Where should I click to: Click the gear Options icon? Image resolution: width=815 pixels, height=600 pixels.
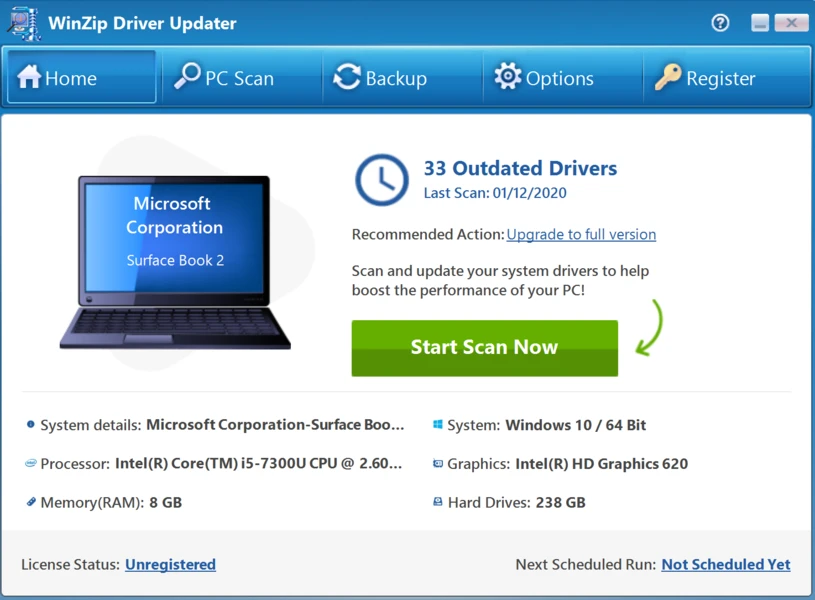point(508,76)
